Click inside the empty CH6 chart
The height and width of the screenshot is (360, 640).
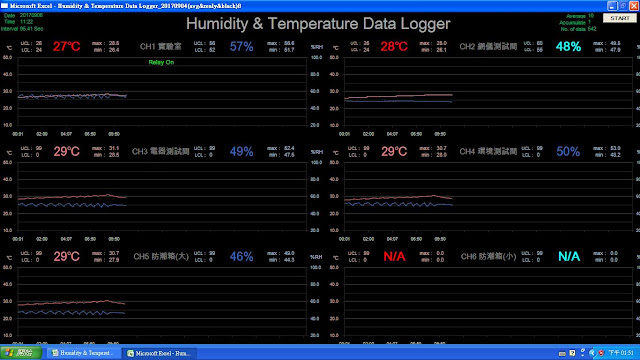pyautogui.click(x=489, y=301)
